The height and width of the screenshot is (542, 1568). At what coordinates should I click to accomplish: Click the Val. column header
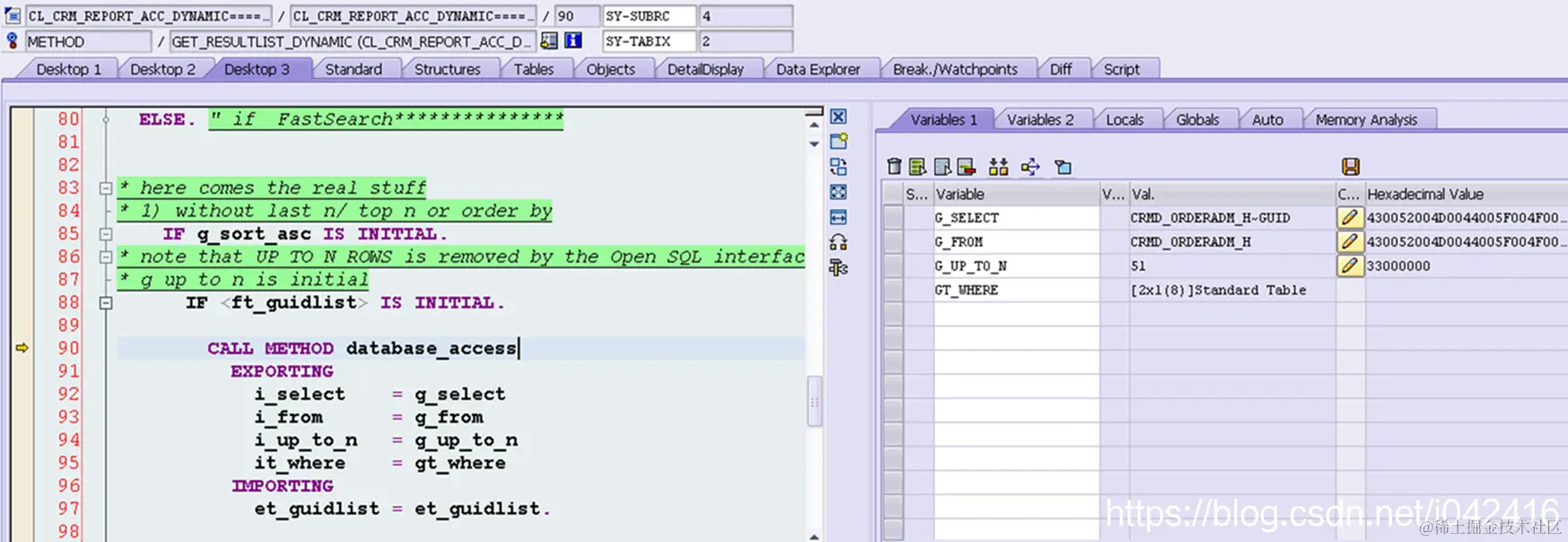pos(1232,194)
